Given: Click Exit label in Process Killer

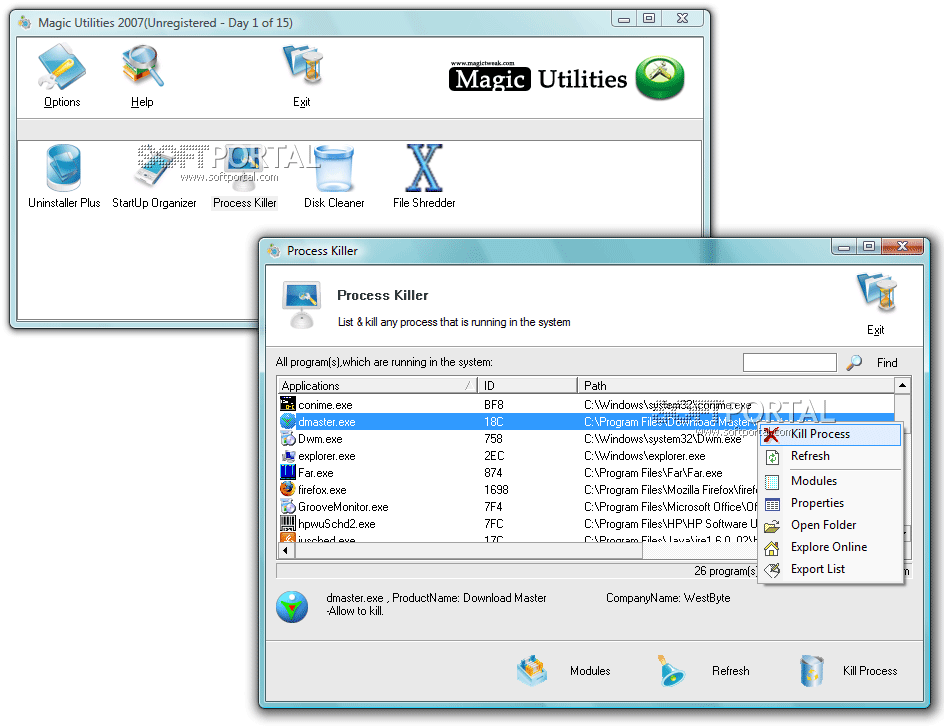Looking at the screenshot, I should pos(875,330).
